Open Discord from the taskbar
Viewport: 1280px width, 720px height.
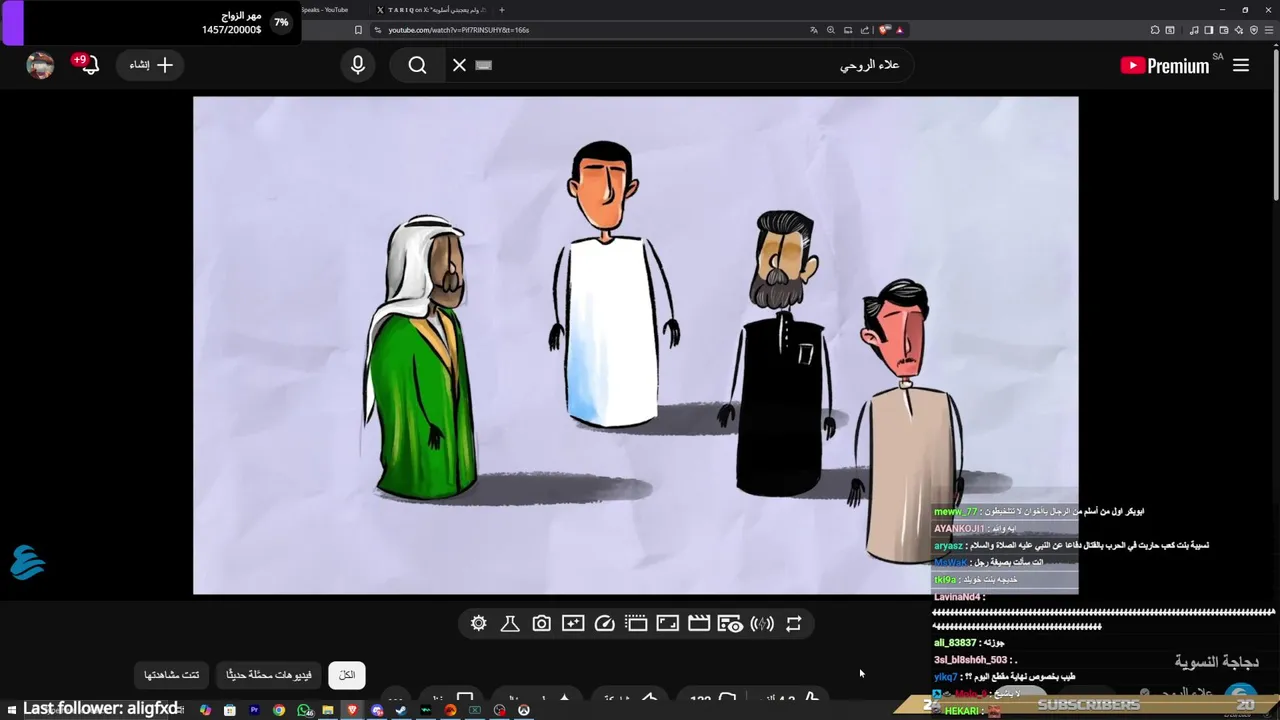[x=377, y=710]
